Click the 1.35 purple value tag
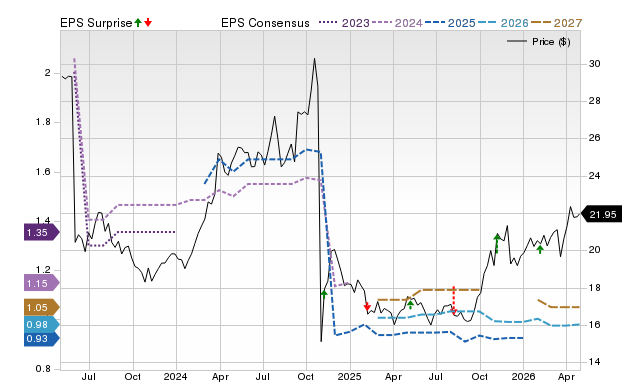 click(x=42, y=233)
